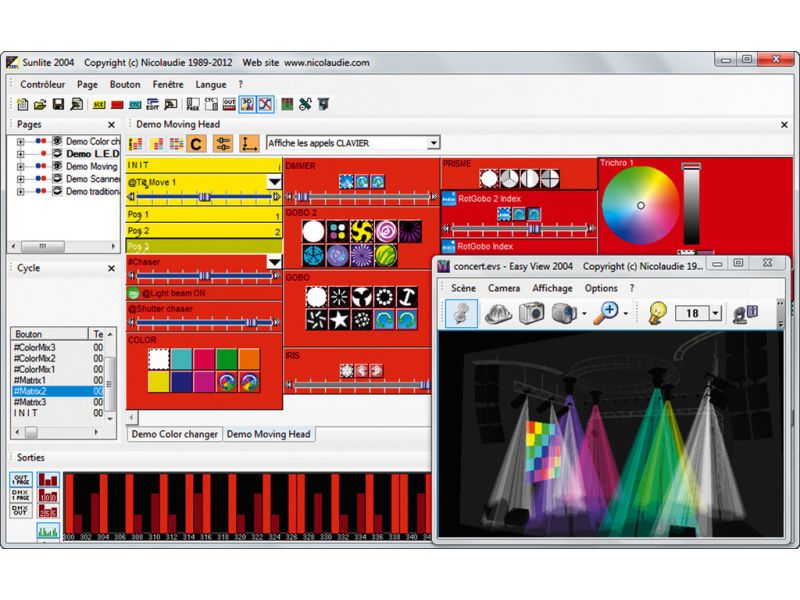800x600 pixels.
Task: Open the Bouton menu
Action: tap(125, 84)
